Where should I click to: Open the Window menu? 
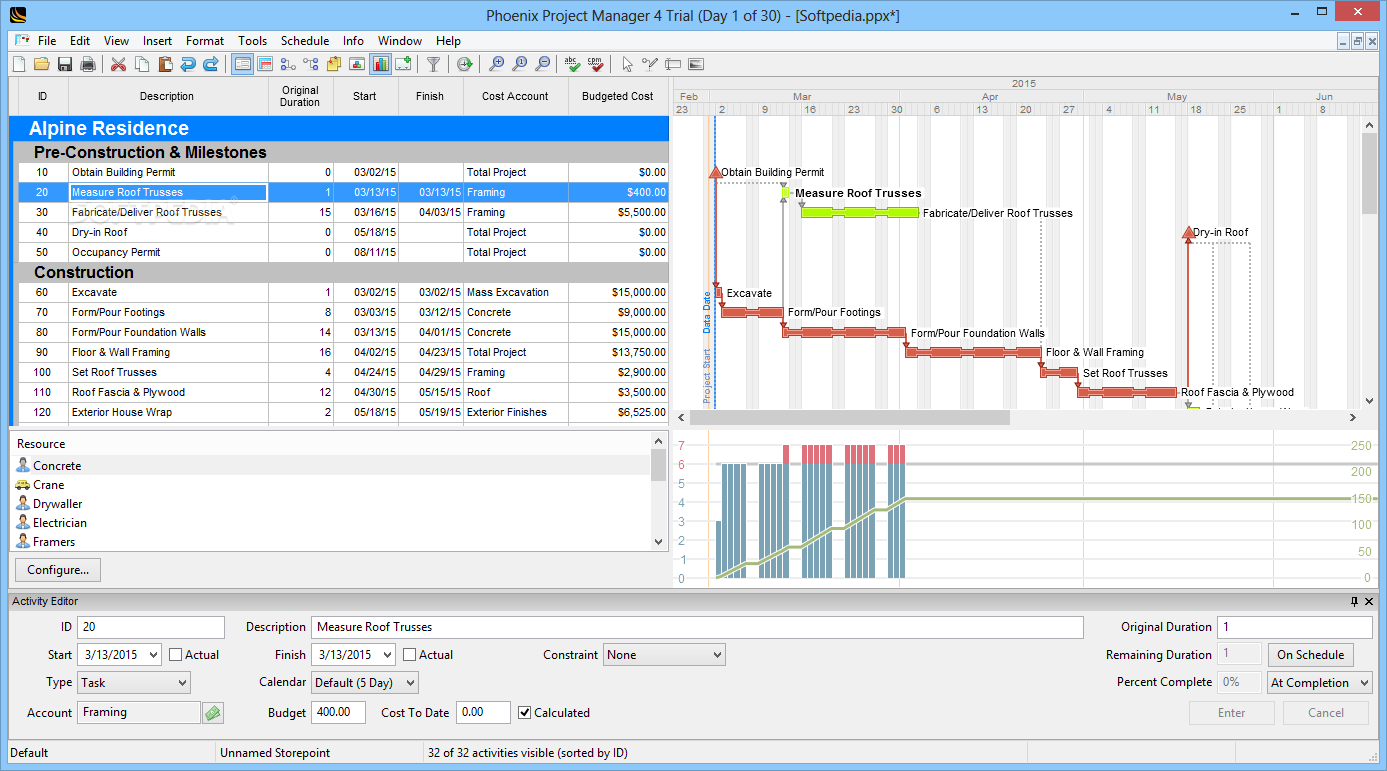400,41
